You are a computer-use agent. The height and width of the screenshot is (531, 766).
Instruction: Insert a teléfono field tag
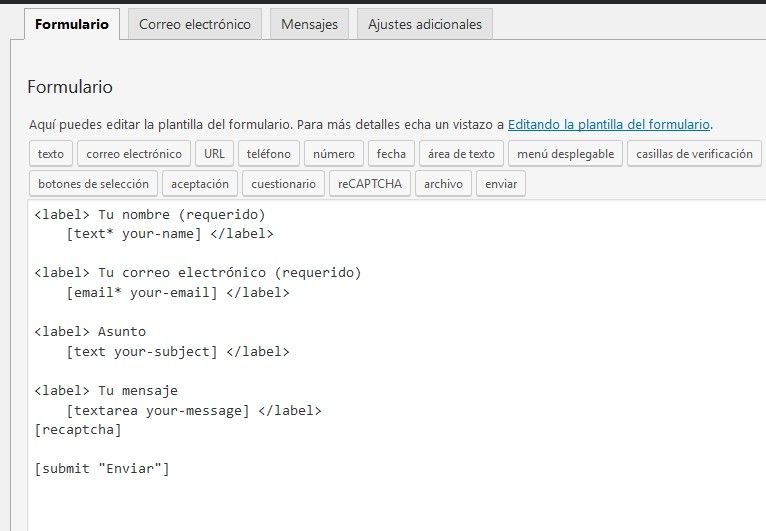point(269,154)
